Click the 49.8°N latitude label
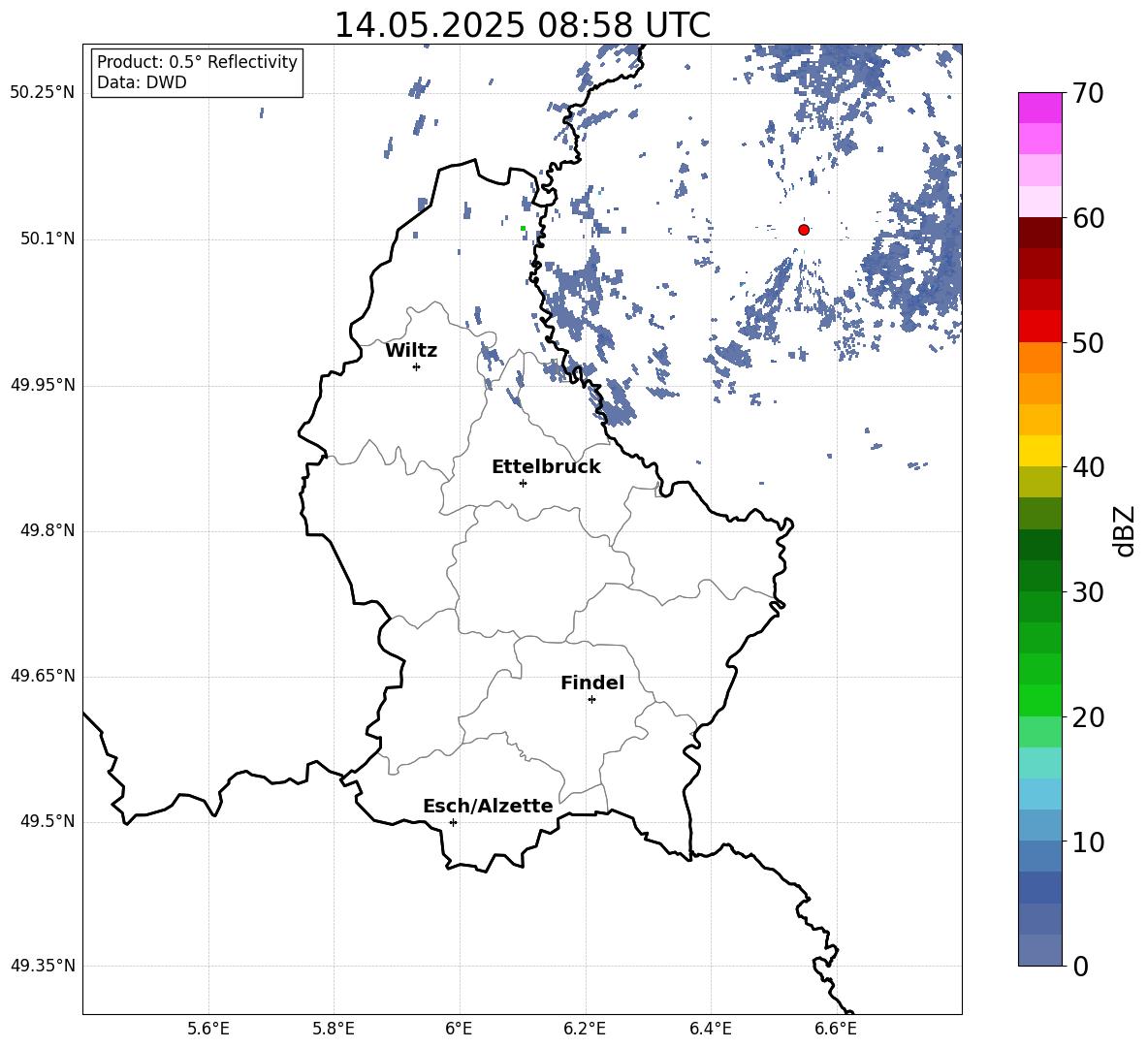Screen dimensions: 1148x1048 tap(48, 530)
